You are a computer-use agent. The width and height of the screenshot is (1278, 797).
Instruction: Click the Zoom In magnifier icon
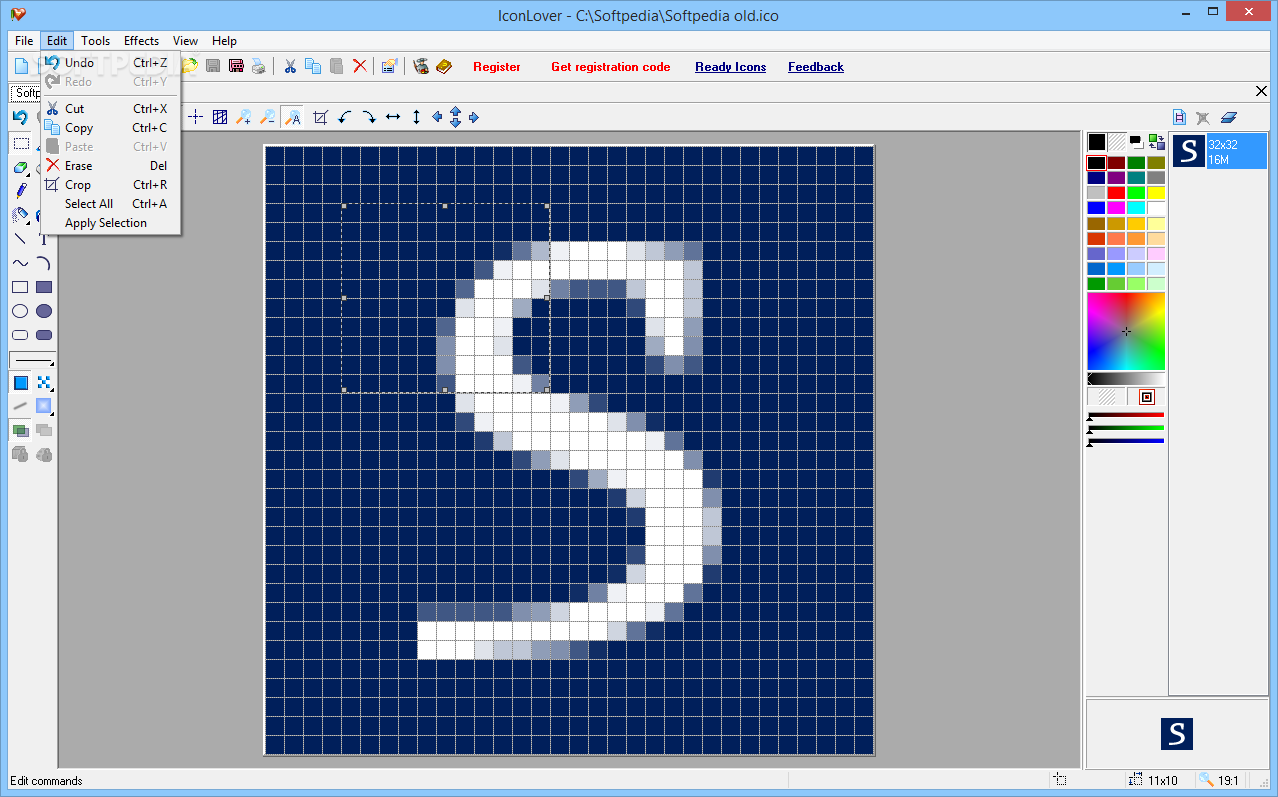click(x=244, y=118)
